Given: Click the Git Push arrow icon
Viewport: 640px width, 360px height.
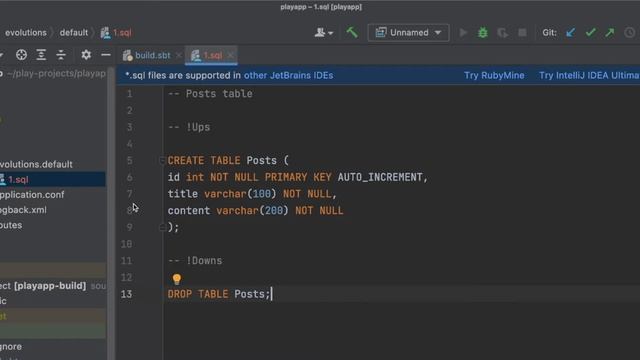Looking at the screenshot, I should tap(610, 33).
